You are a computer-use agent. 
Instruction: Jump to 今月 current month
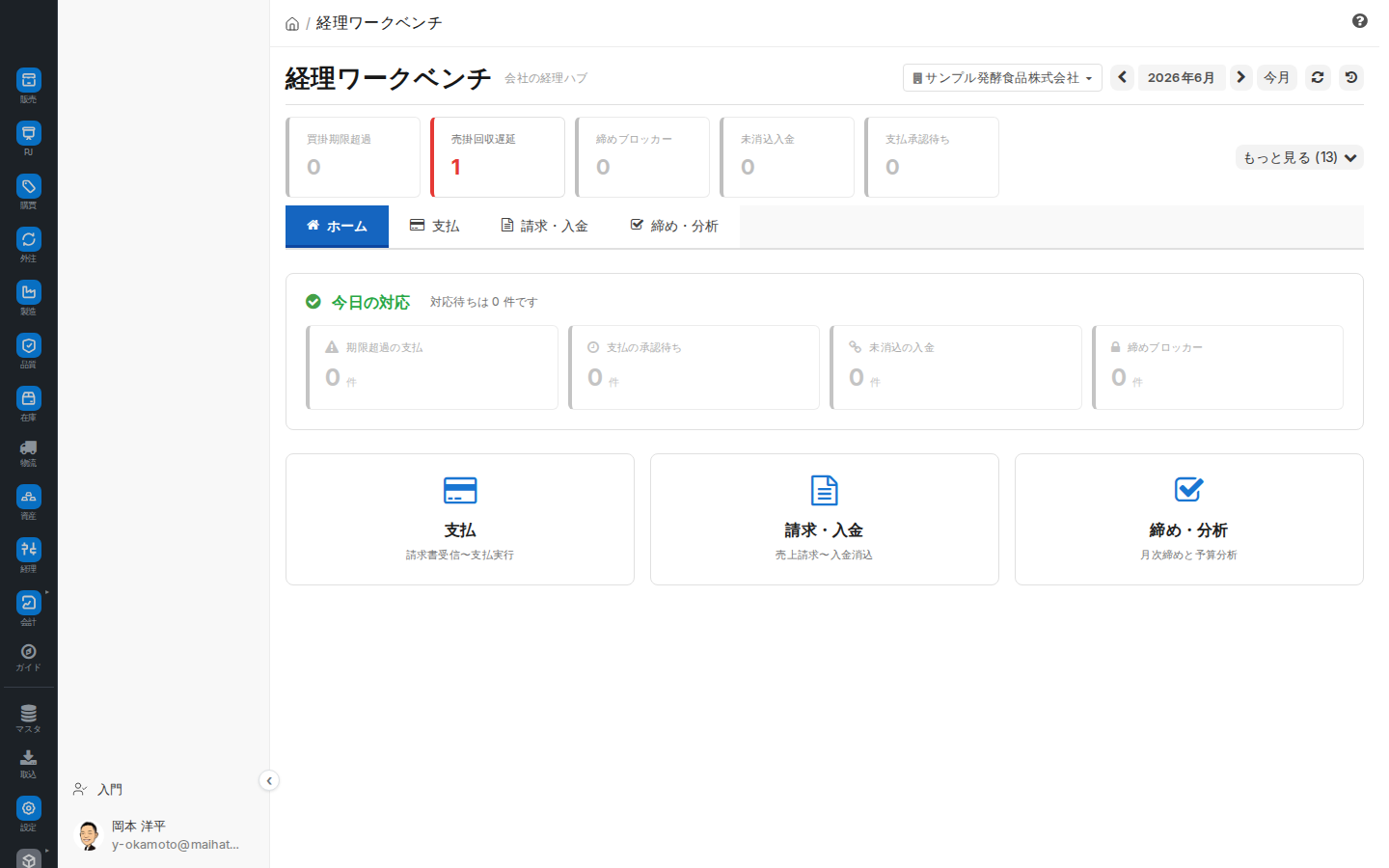(1277, 77)
